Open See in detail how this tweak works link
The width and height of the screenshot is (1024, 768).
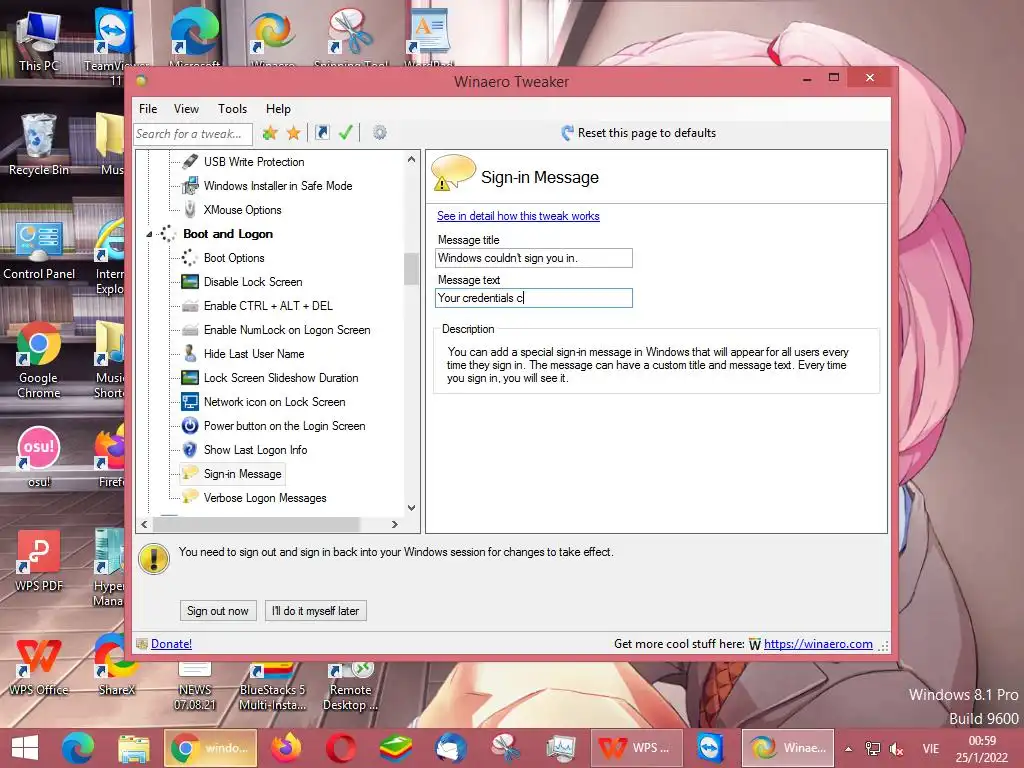518,216
